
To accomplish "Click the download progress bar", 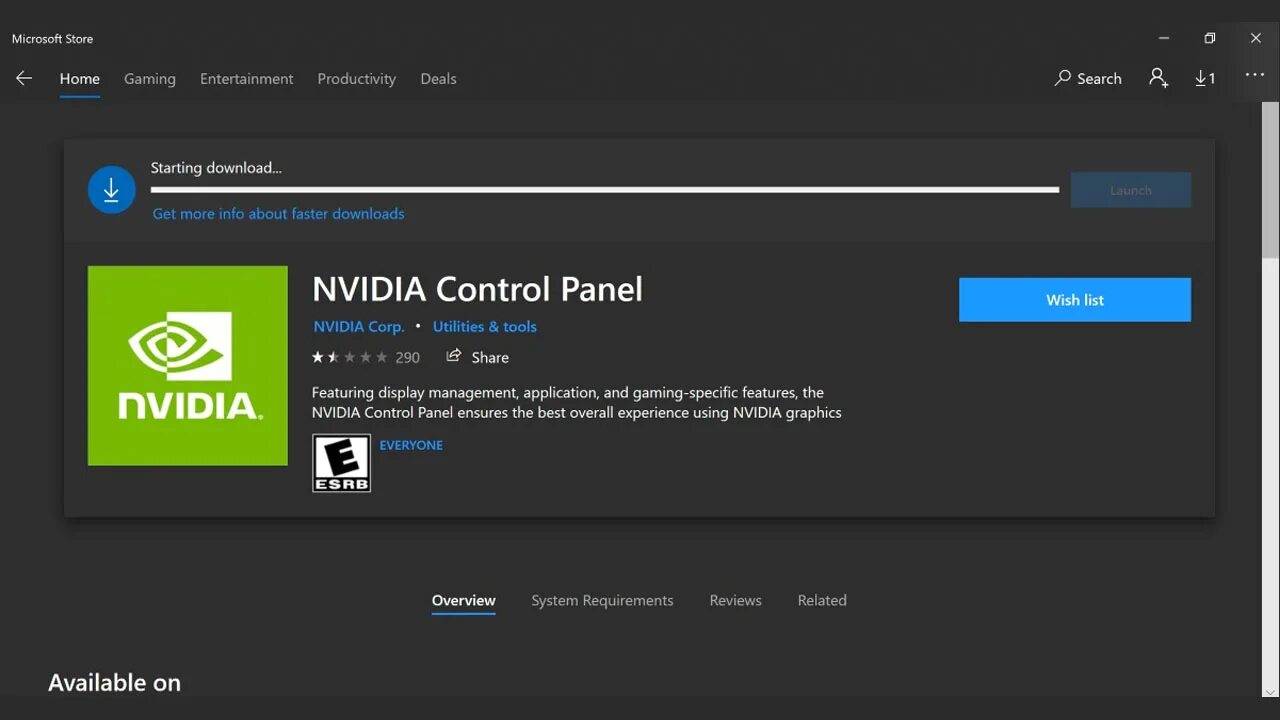I will pyautogui.click(x=605, y=189).
